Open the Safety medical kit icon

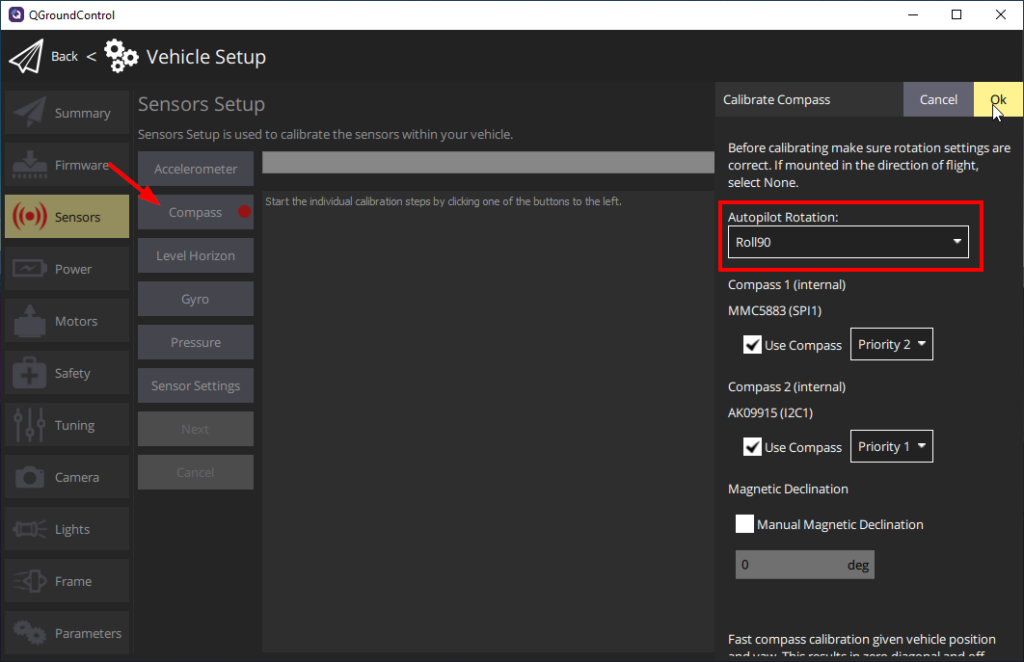[29, 373]
